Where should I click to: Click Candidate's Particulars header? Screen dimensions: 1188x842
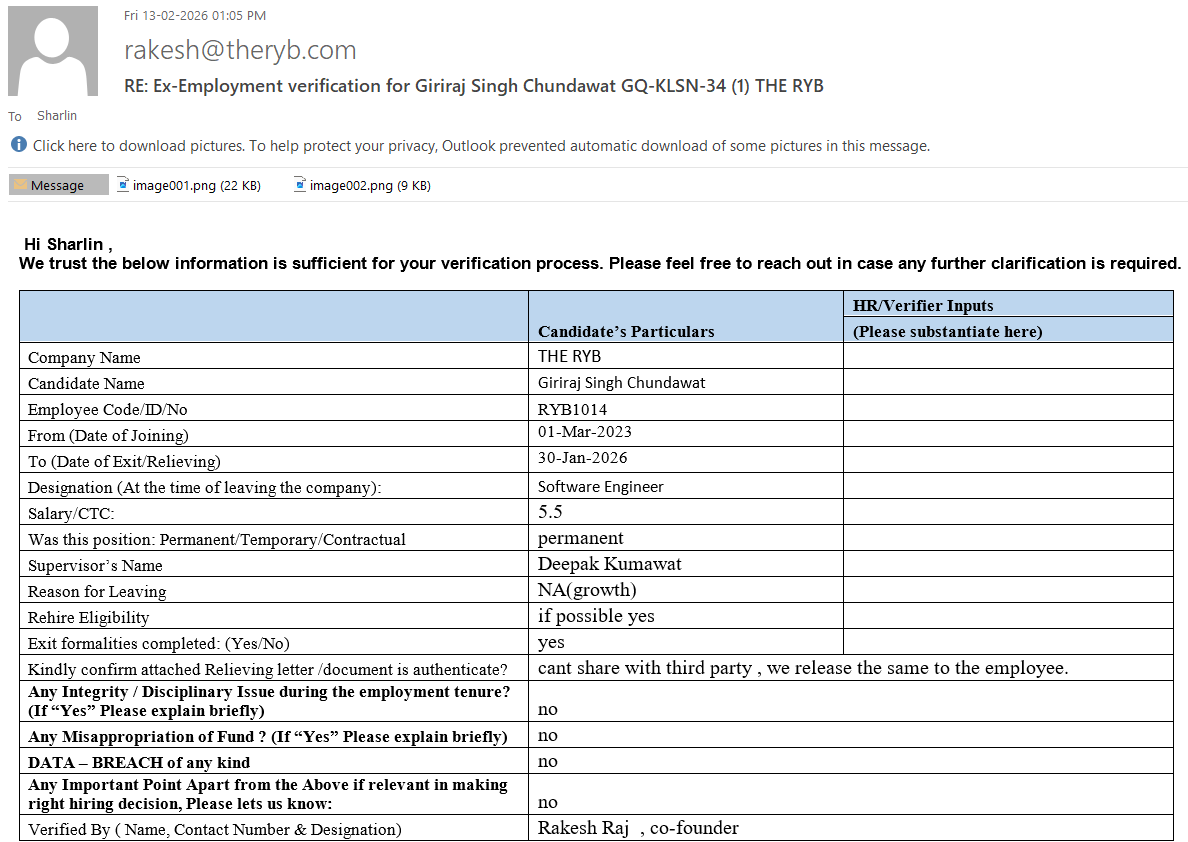(626, 331)
